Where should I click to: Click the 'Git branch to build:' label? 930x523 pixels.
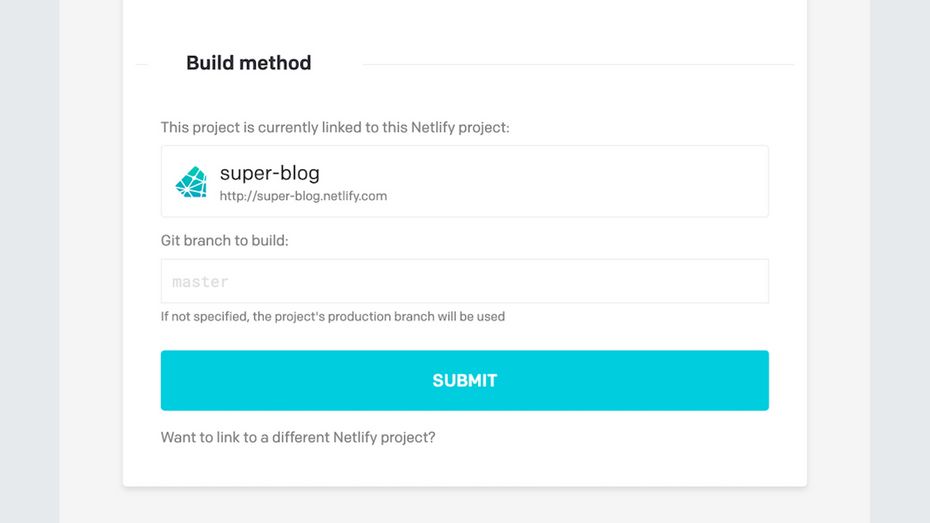pyautogui.click(x=224, y=240)
